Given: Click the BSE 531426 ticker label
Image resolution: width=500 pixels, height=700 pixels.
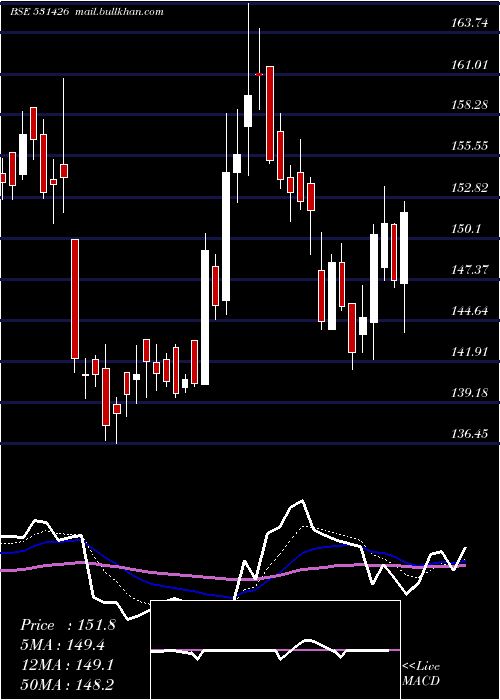Looking at the screenshot, I should point(40,12).
